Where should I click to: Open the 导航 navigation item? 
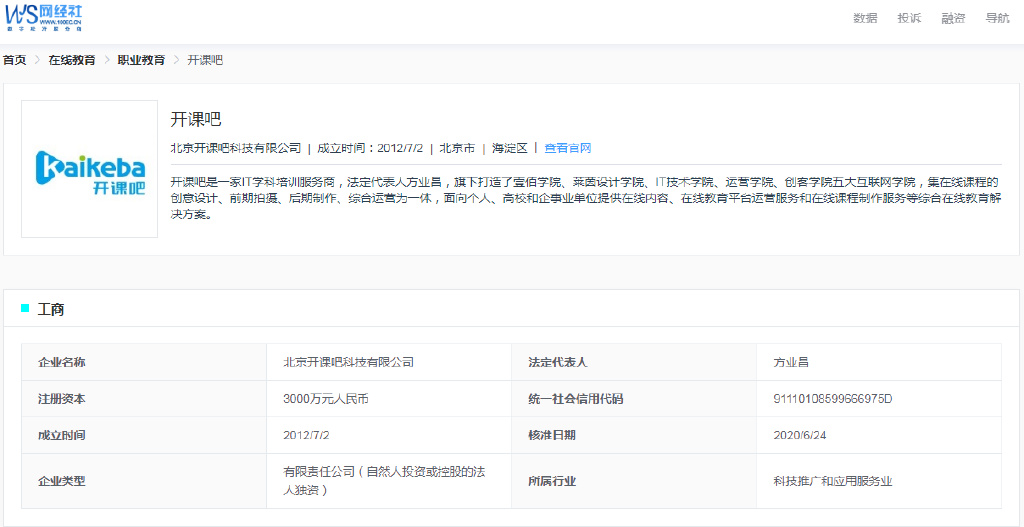tap(997, 18)
